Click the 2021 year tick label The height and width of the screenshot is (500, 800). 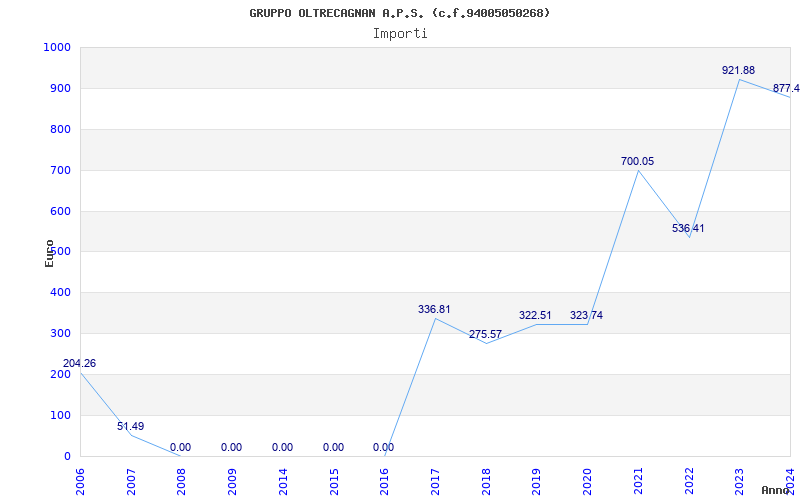tap(638, 481)
